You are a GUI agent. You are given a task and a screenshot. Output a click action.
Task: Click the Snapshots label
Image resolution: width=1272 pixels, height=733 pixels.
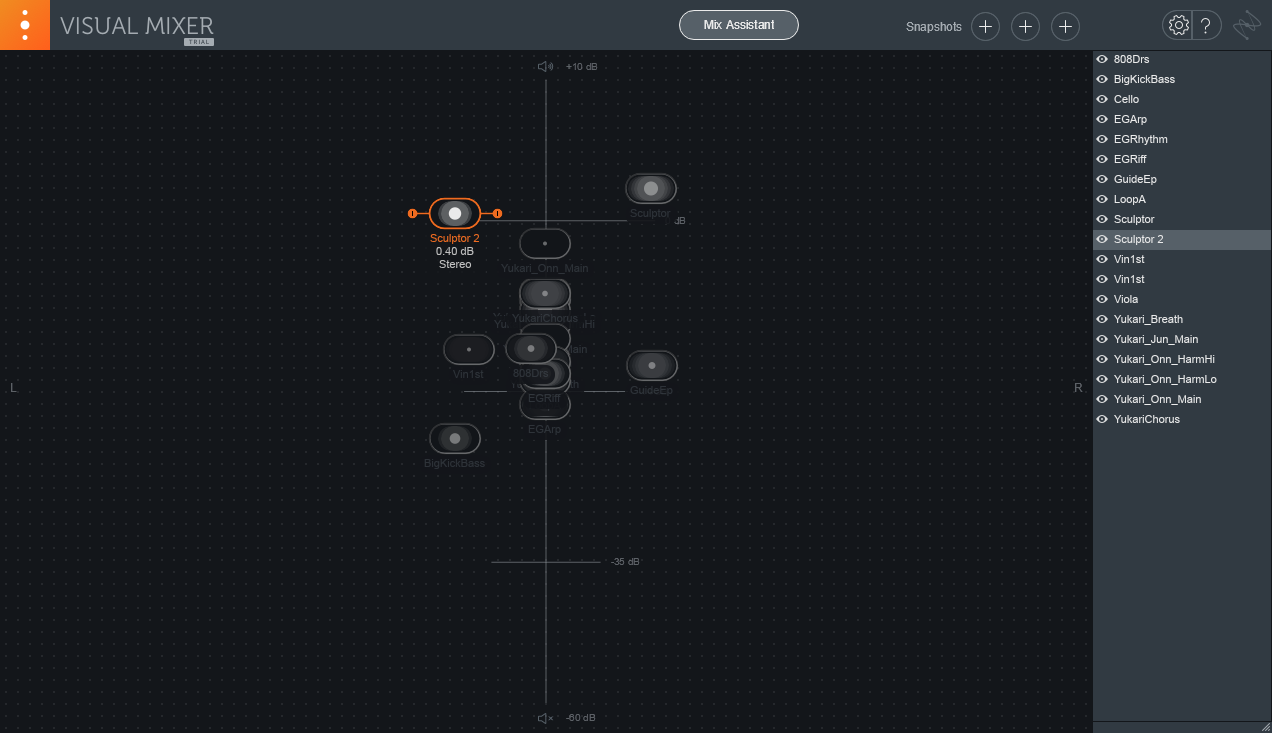click(934, 27)
